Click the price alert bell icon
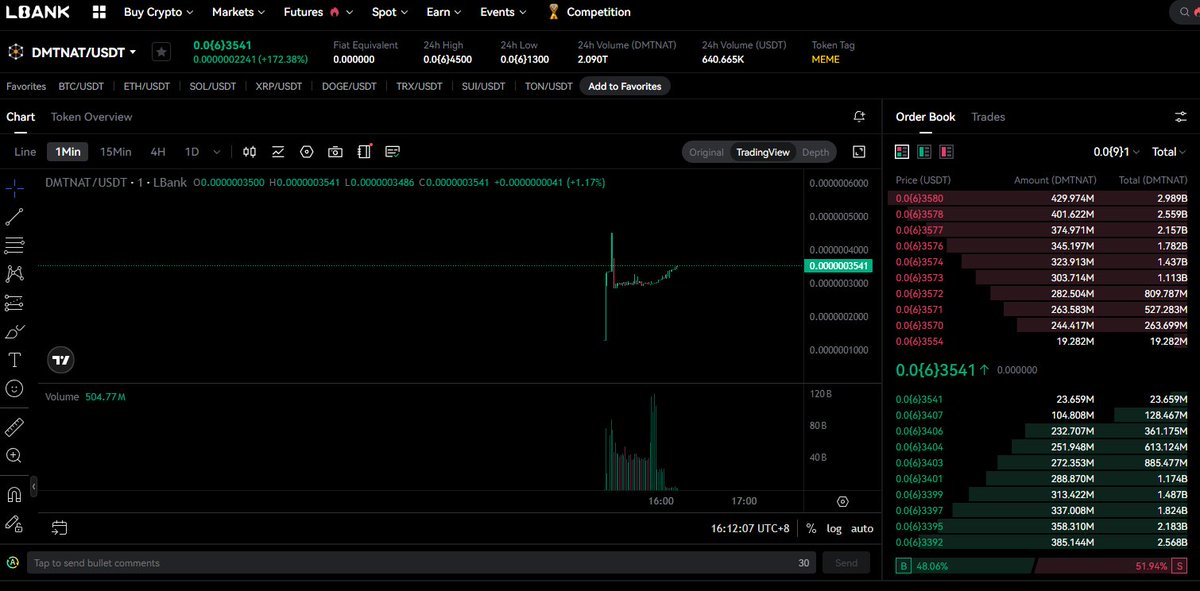Screen dimensions: 1200x591 (859, 117)
